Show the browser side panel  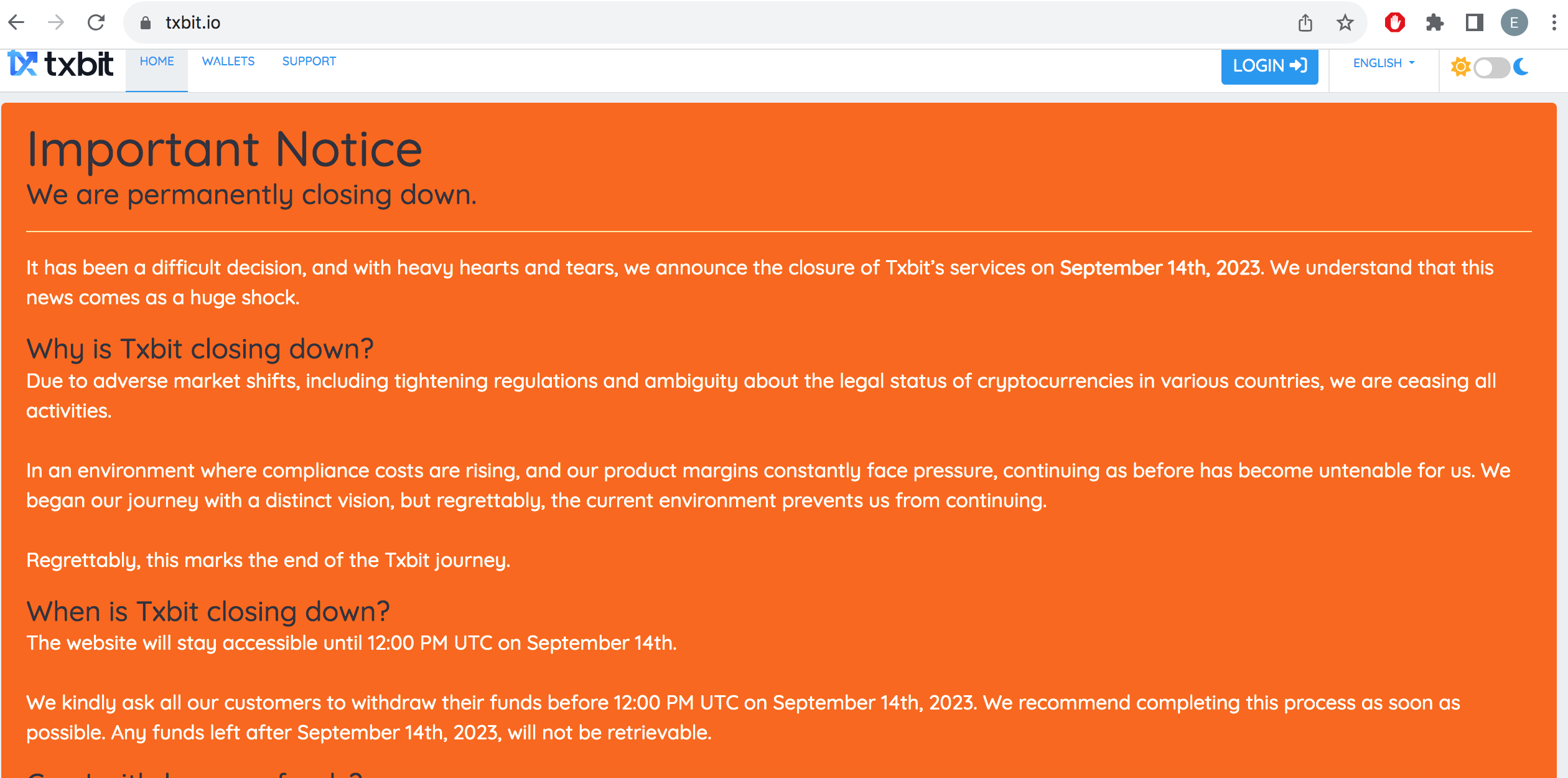coord(1475,23)
